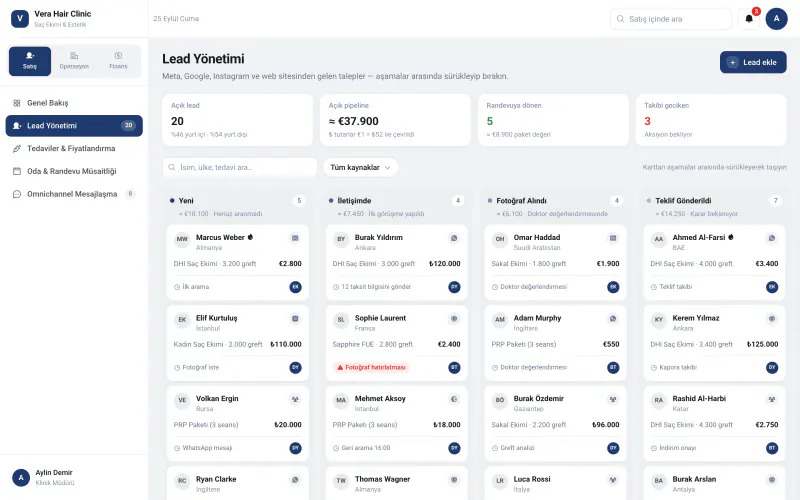Open the Takibi geciken stat card
Screen dimensions: 800x500
point(711,120)
